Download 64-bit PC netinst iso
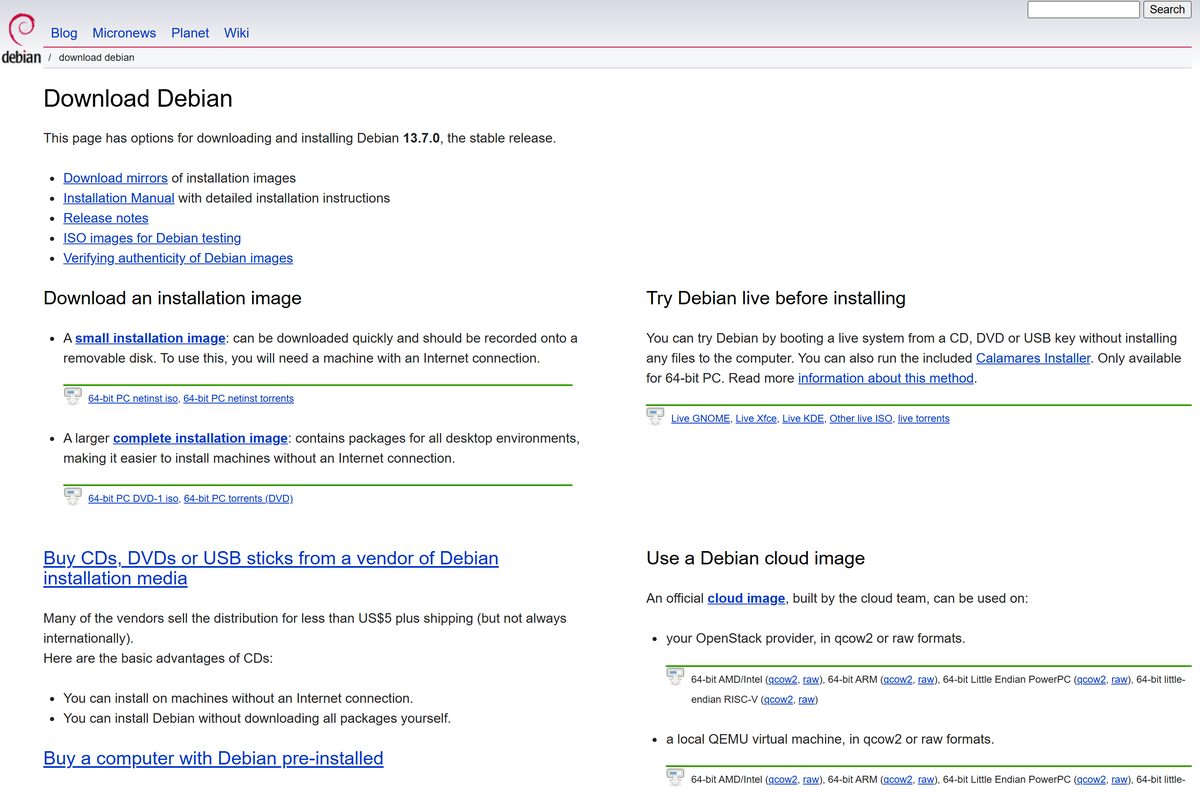 pyautogui.click(x=133, y=398)
